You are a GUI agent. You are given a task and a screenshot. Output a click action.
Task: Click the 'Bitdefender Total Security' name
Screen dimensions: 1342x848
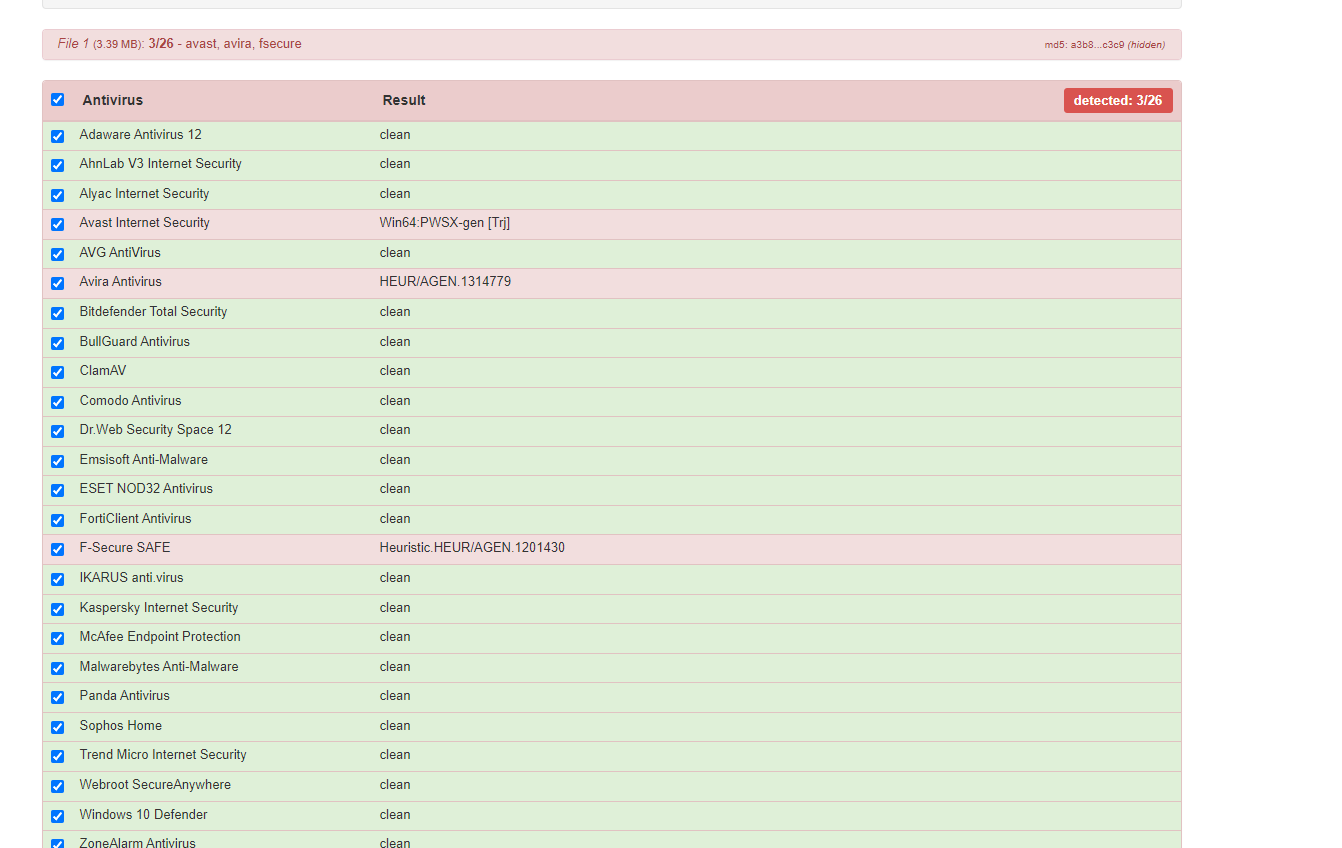coord(153,312)
